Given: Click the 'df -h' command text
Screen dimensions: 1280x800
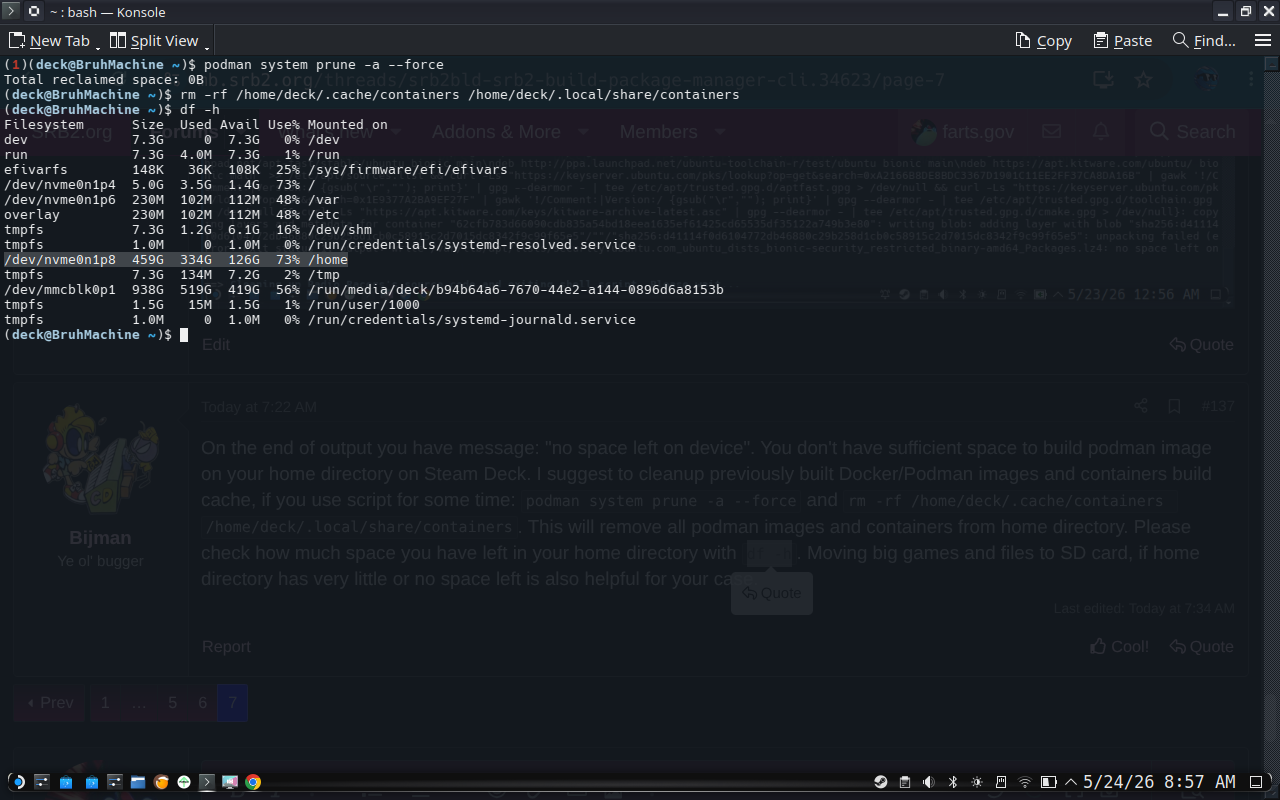Looking at the screenshot, I should point(200,110).
